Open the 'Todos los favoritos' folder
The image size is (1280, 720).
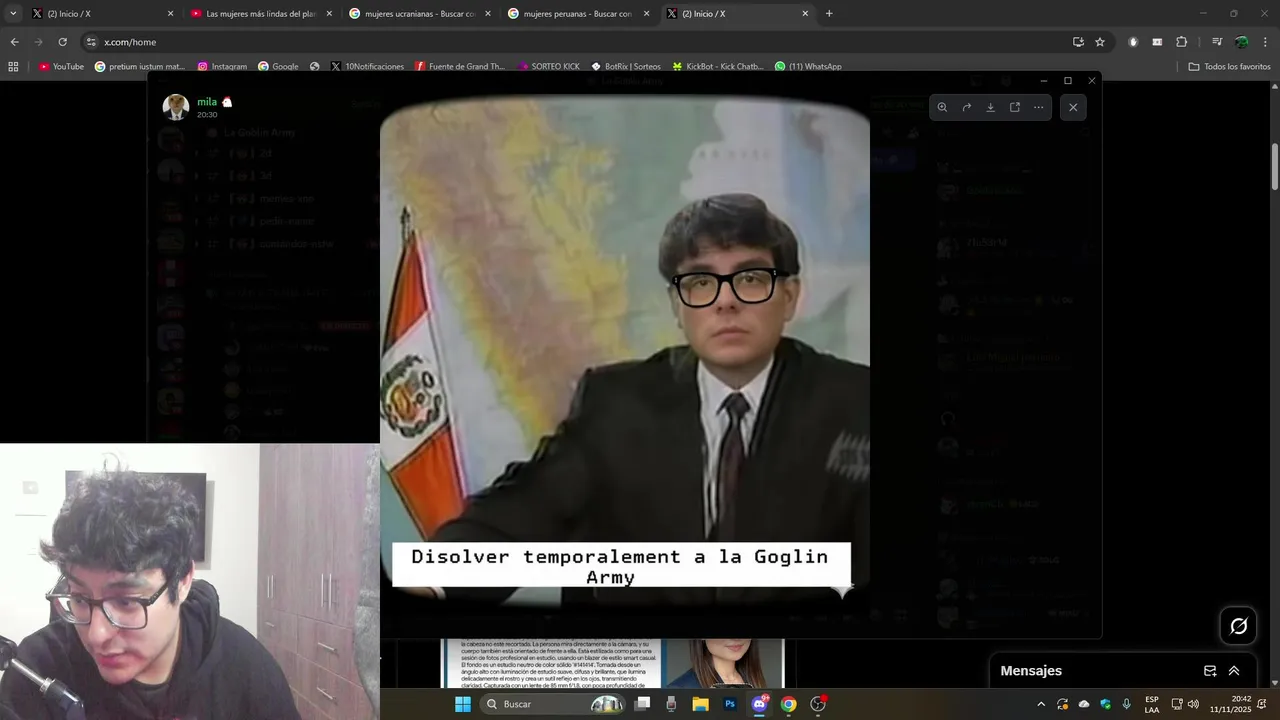tap(1229, 66)
